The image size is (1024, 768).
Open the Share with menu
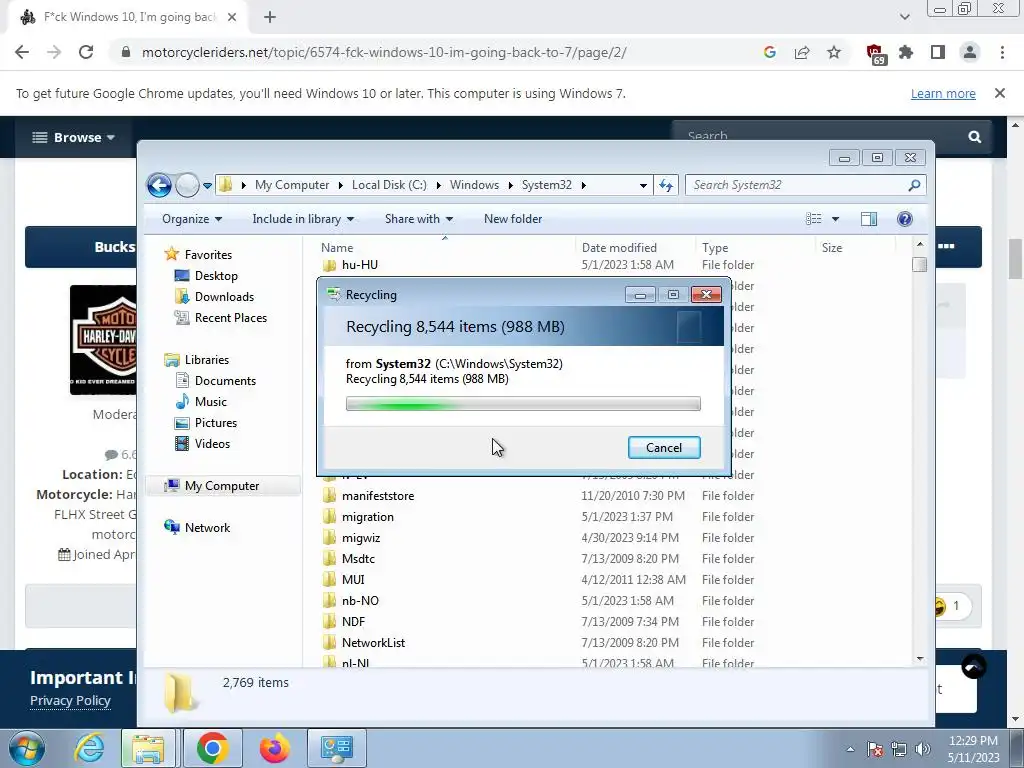[419, 219]
